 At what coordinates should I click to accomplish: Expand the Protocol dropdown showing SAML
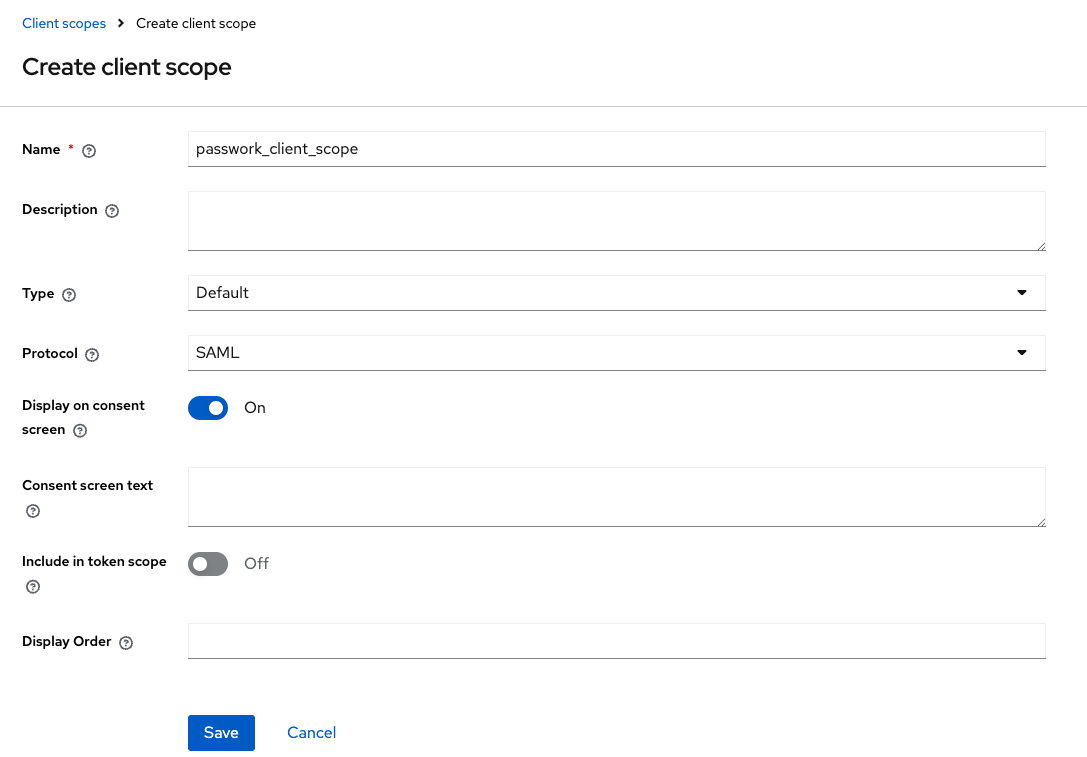616,353
